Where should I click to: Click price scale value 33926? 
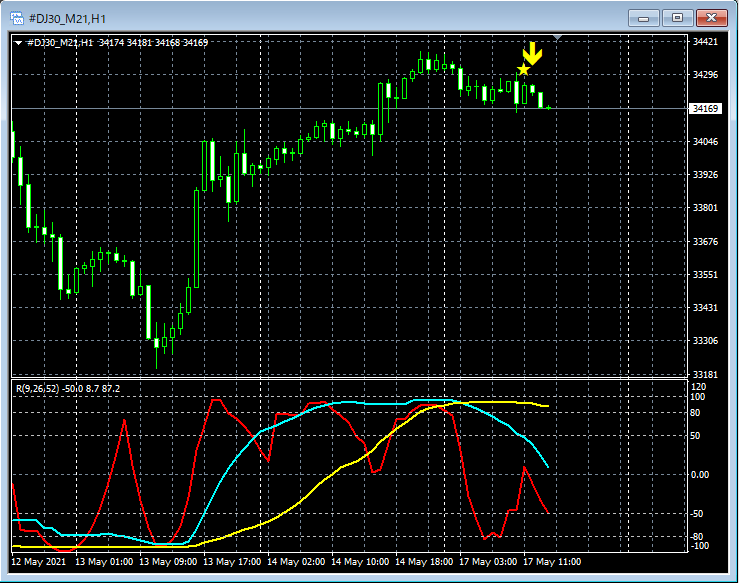pos(705,175)
